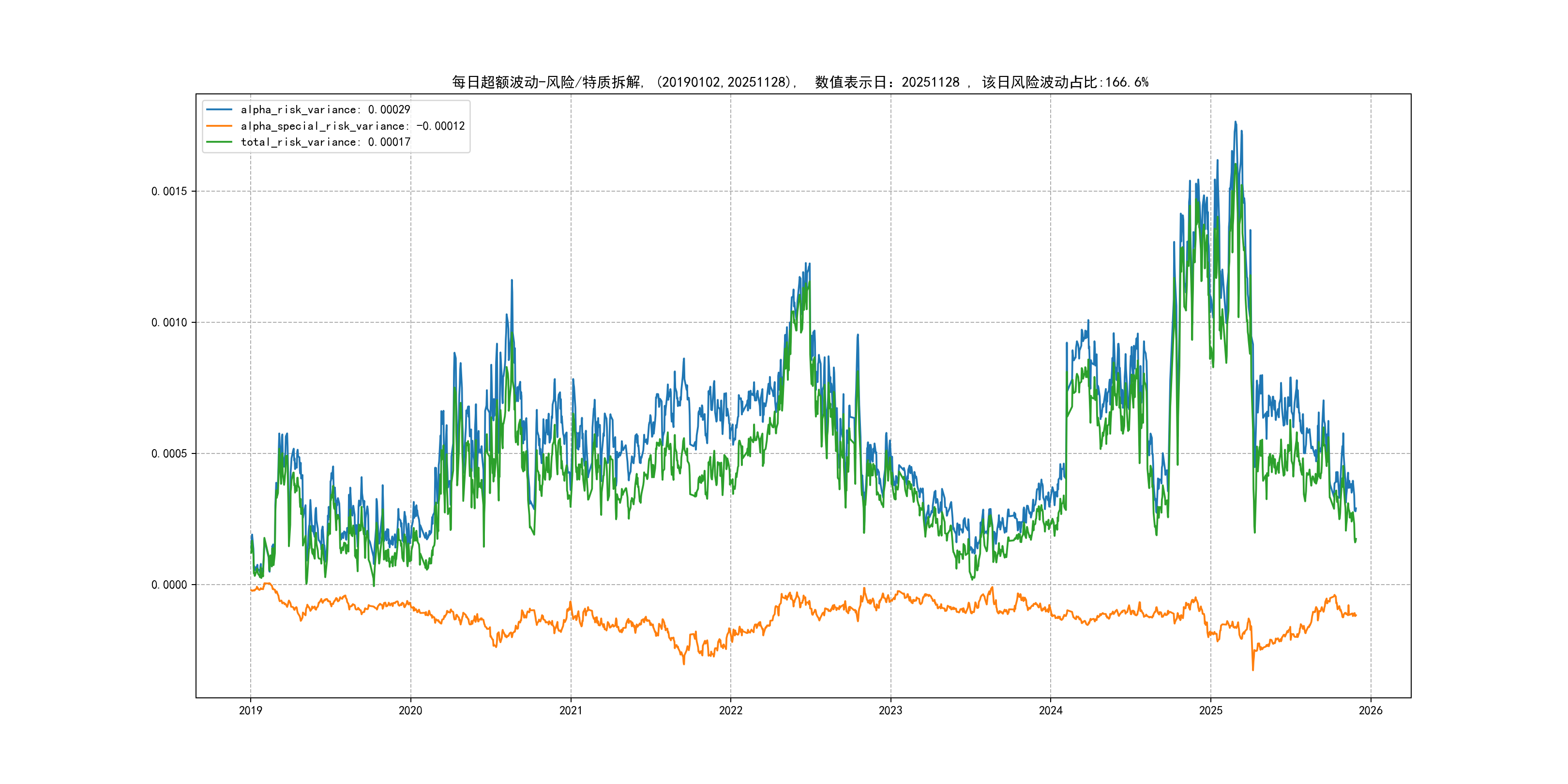This screenshot has height=784, width=1568.
Task: Click the 2023 x-axis tick label
Action: pyautogui.click(x=890, y=710)
